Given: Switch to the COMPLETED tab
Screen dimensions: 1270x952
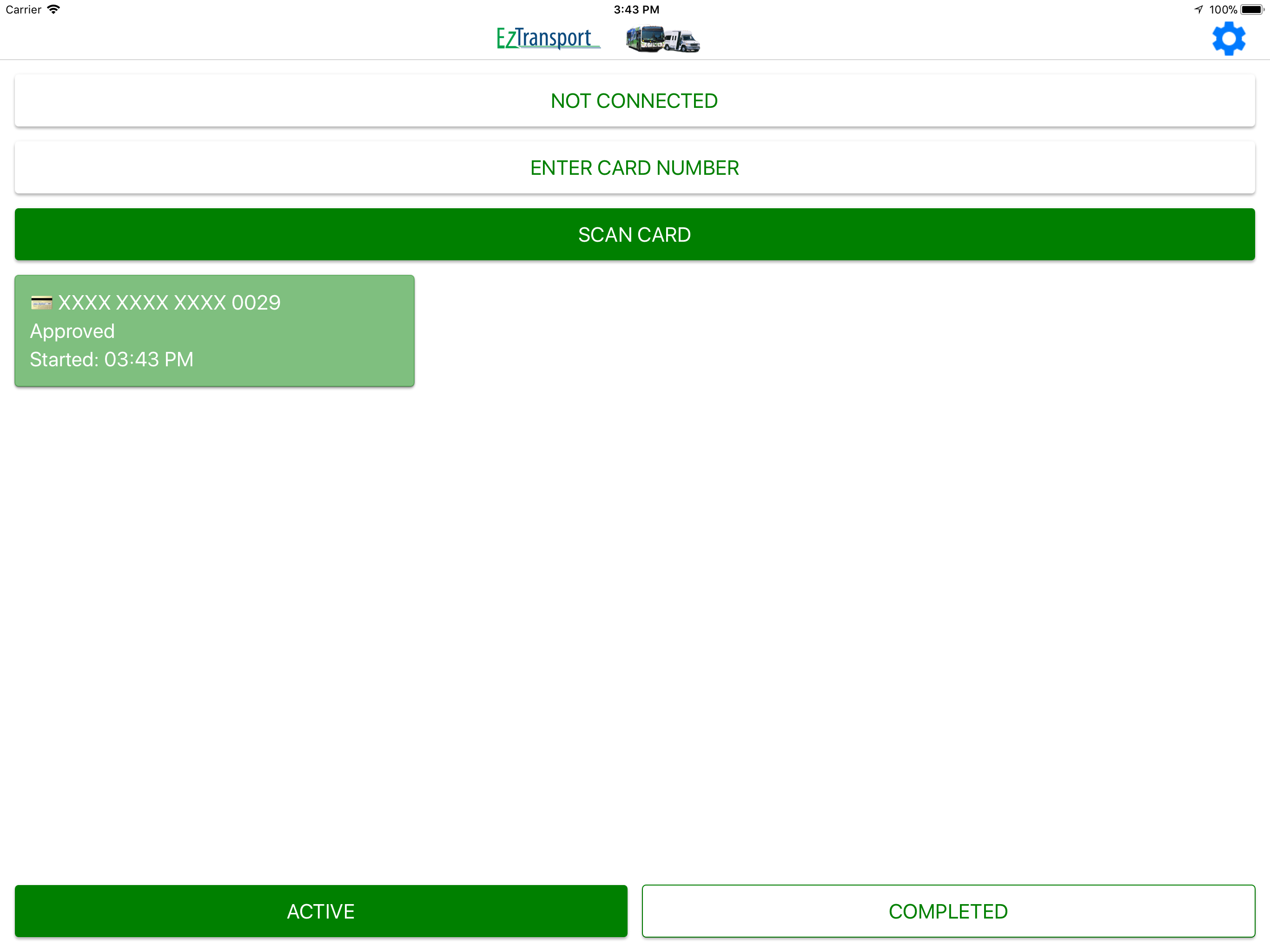Looking at the screenshot, I should point(948,911).
